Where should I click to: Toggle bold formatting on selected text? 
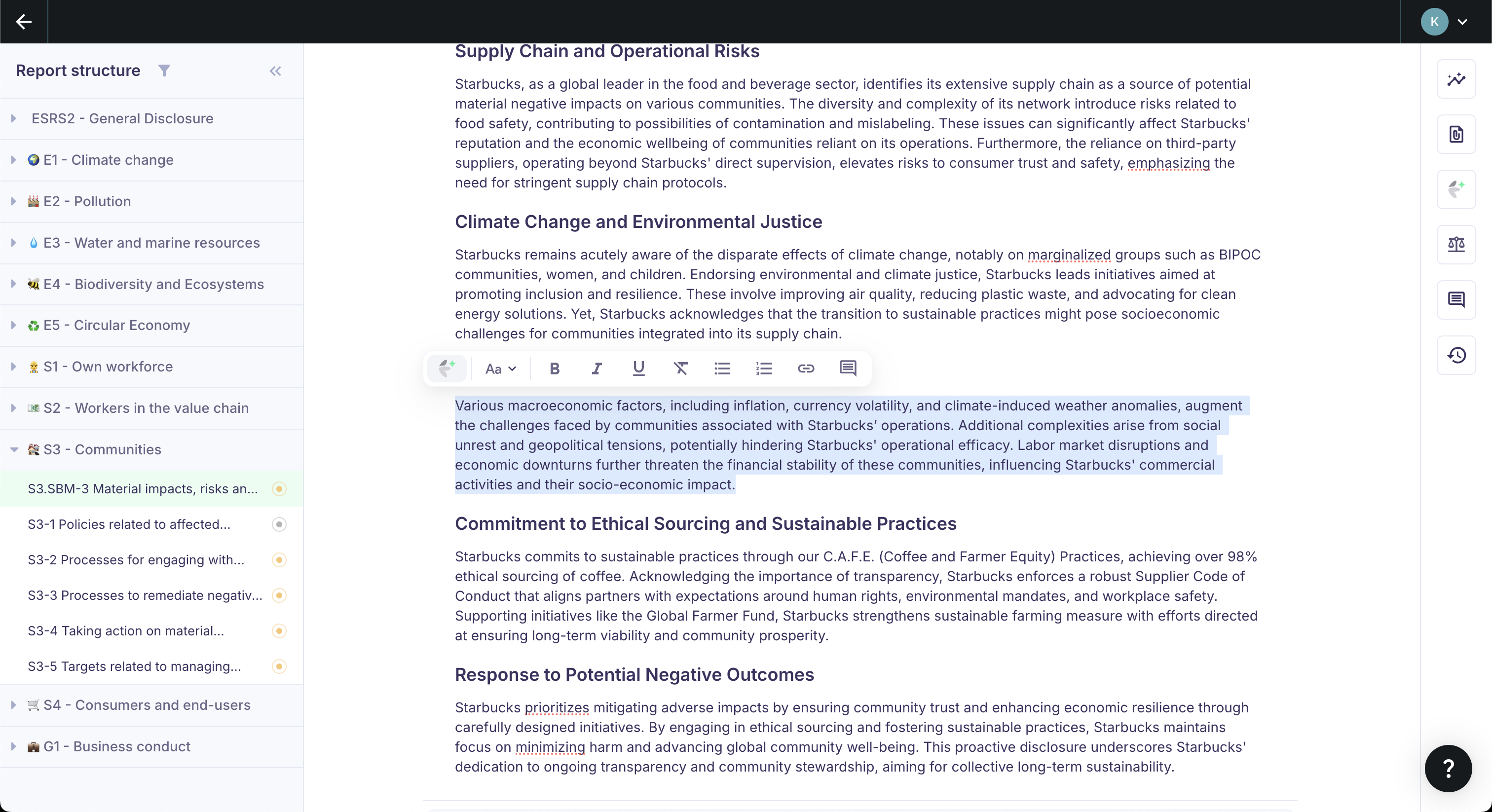pyautogui.click(x=554, y=369)
